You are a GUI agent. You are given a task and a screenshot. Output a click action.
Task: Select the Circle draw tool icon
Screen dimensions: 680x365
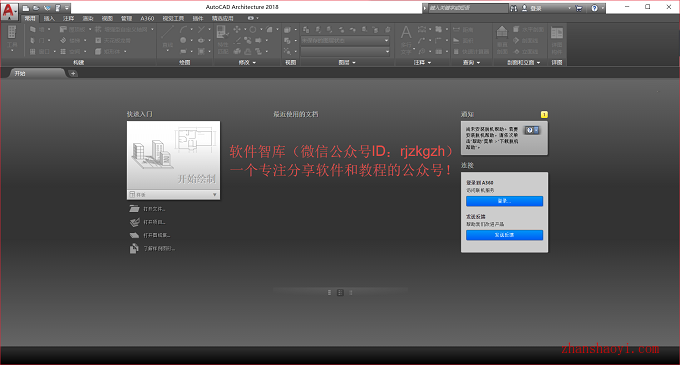(x=183, y=40)
